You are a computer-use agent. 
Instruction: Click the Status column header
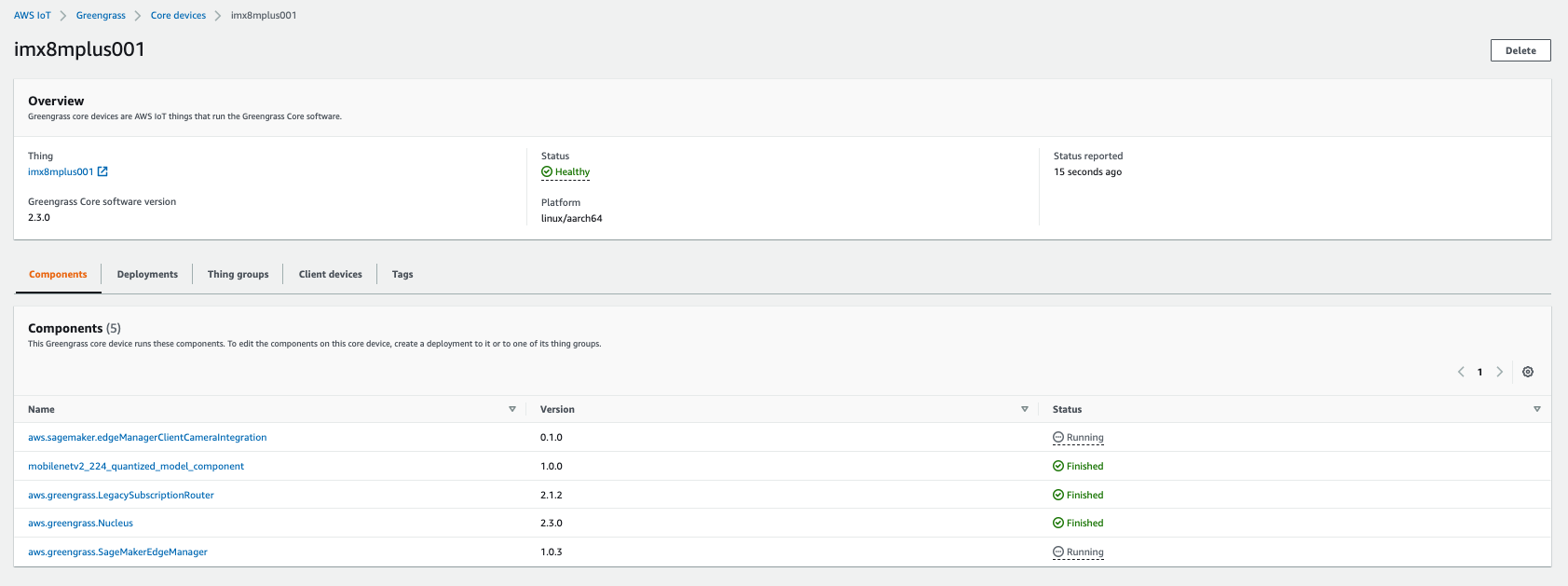coord(1068,409)
